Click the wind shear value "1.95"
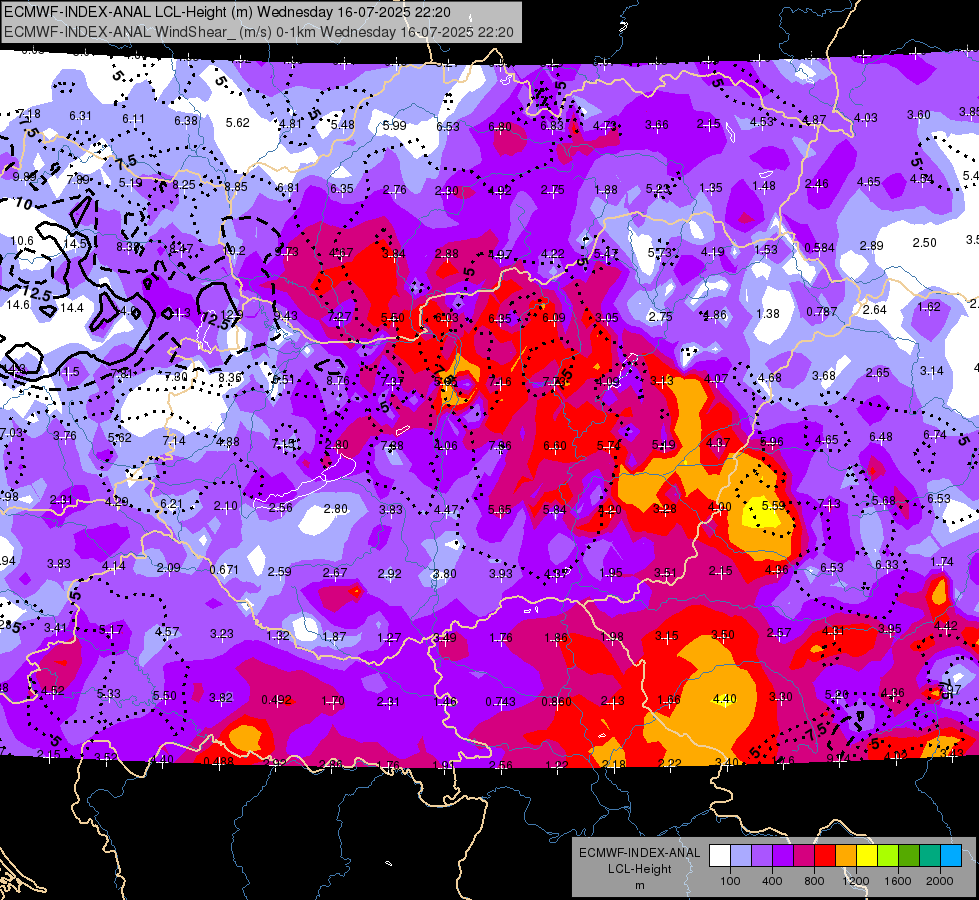979x900 pixels. [x=611, y=573]
